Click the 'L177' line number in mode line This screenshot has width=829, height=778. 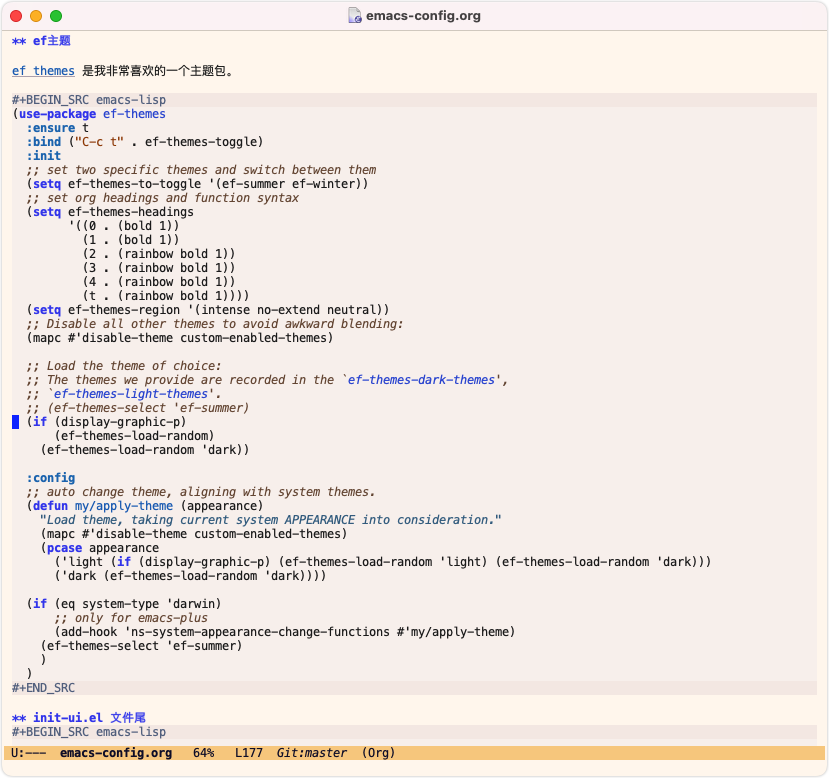248,753
